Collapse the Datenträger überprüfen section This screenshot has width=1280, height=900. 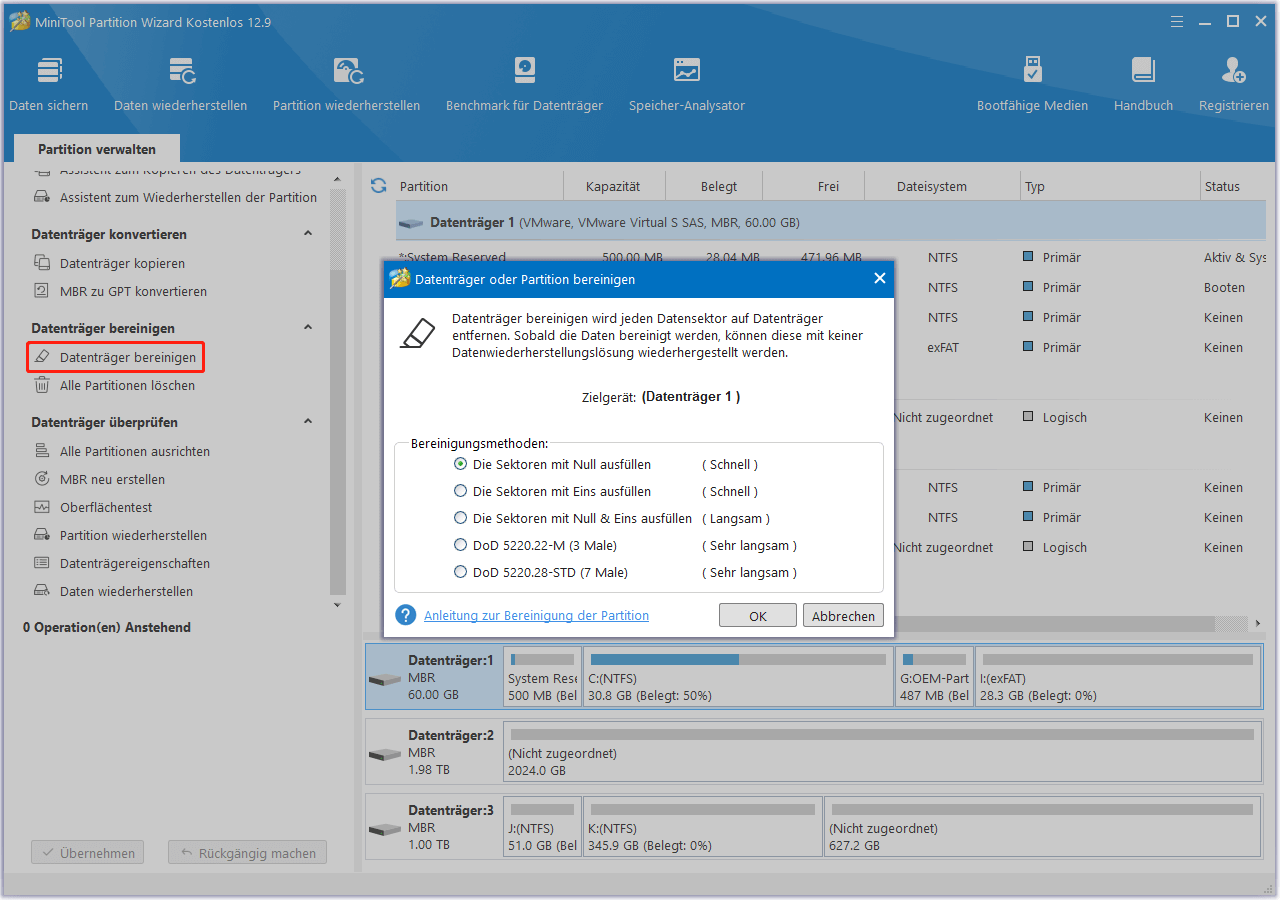(x=308, y=422)
